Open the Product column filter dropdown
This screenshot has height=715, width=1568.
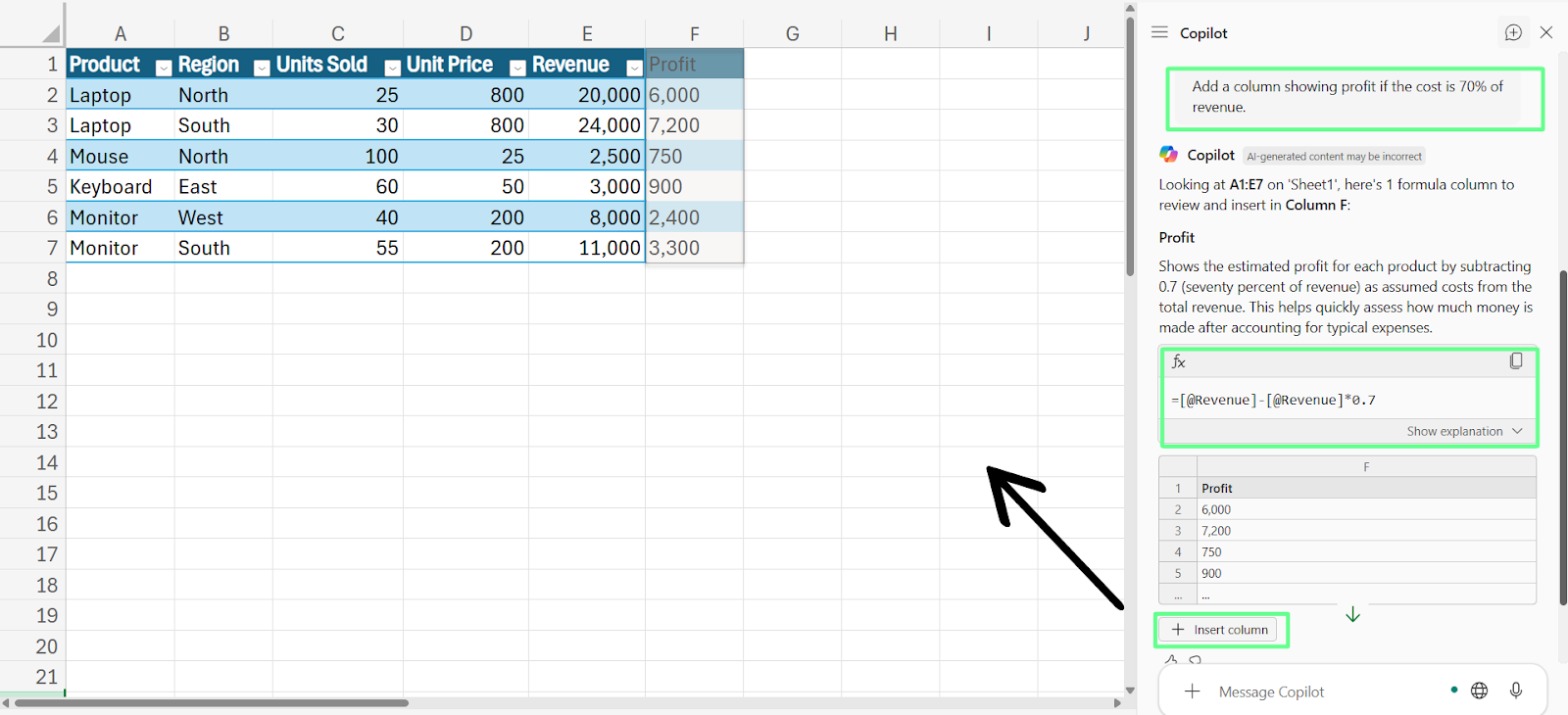[164, 68]
